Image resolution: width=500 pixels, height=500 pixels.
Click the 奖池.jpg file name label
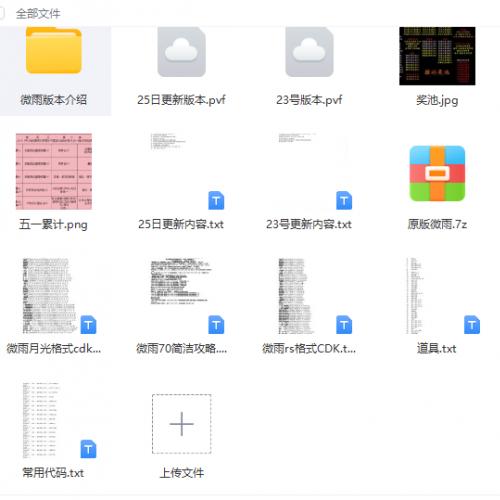pyautogui.click(x=437, y=100)
